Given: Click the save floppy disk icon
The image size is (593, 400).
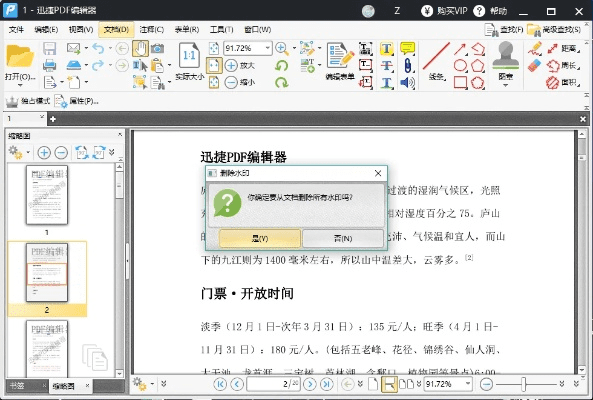Looking at the screenshot, I should (x=50, y=48).
